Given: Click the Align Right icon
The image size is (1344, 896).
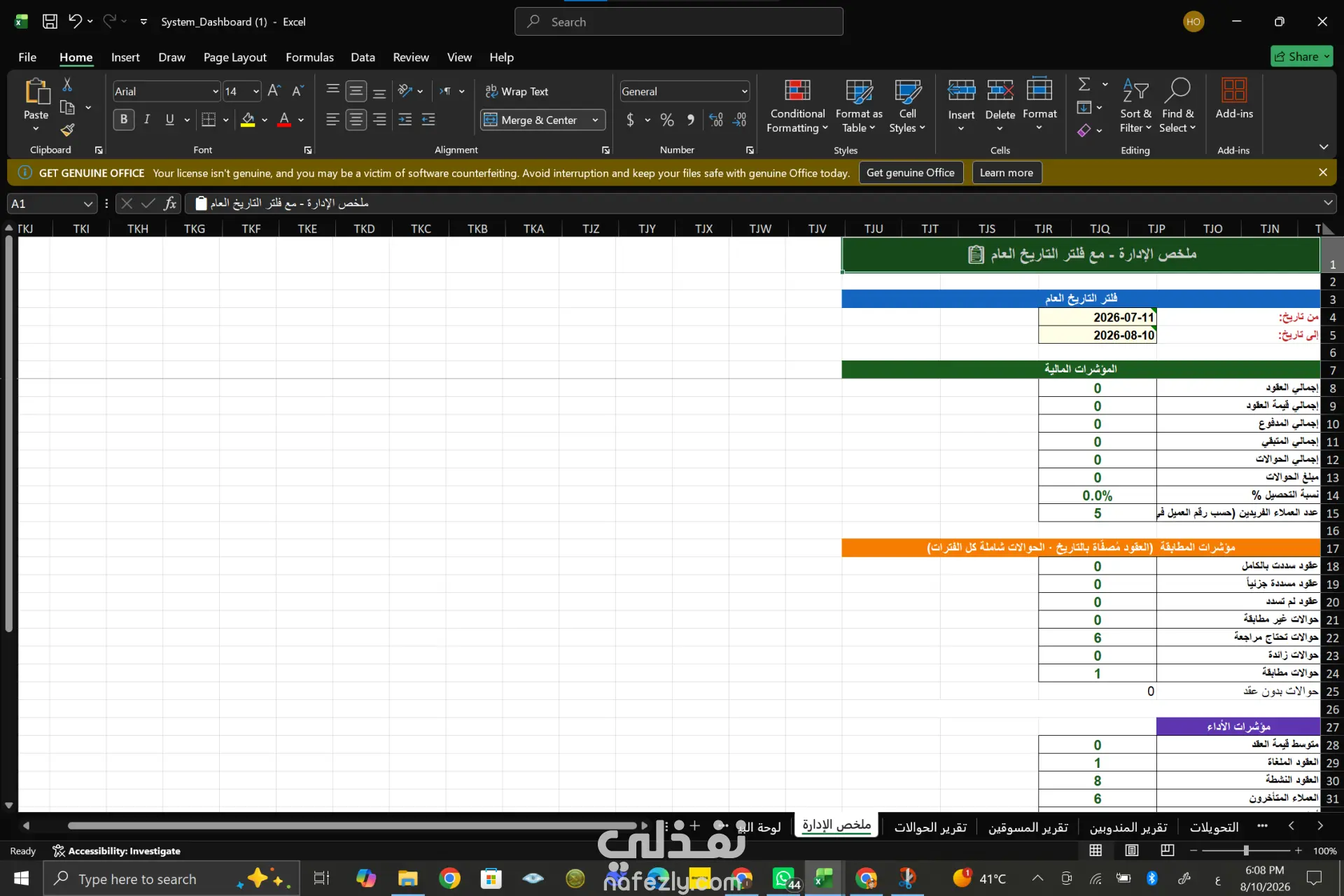Looking at the screenshot, I should tap(379, 120).
